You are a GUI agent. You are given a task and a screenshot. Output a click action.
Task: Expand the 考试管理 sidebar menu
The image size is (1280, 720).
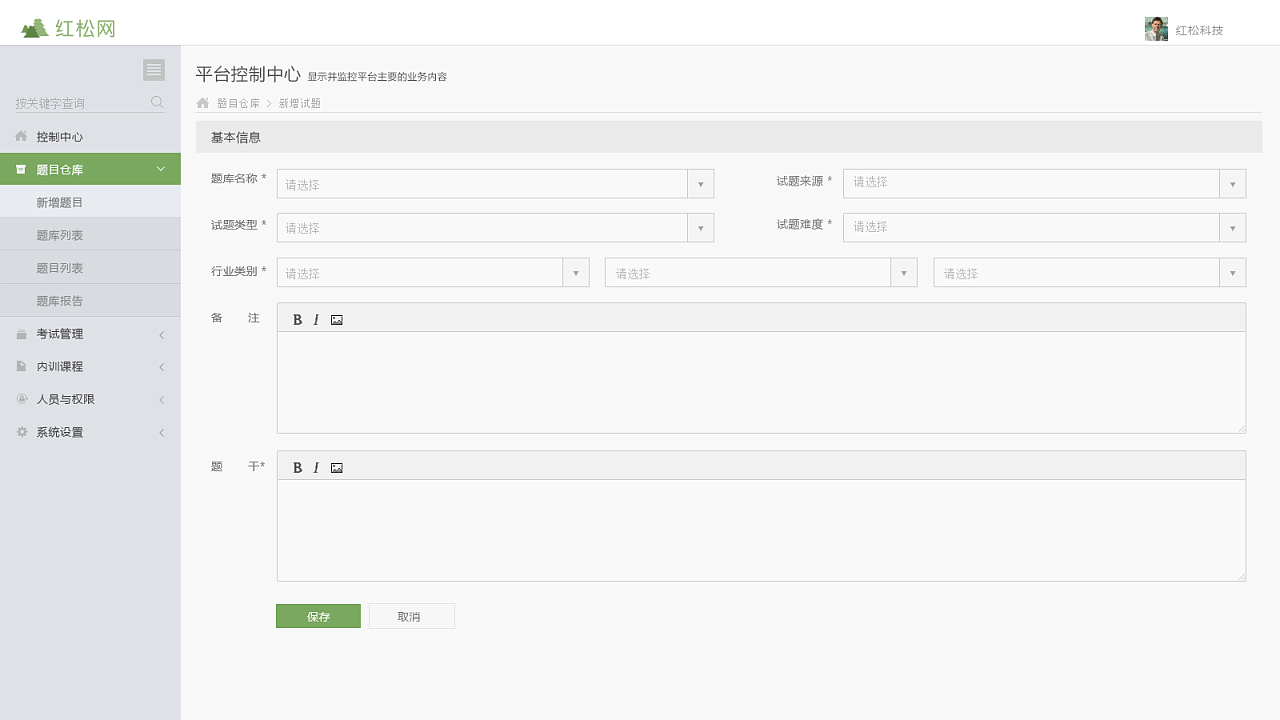[x=90, y=334]
